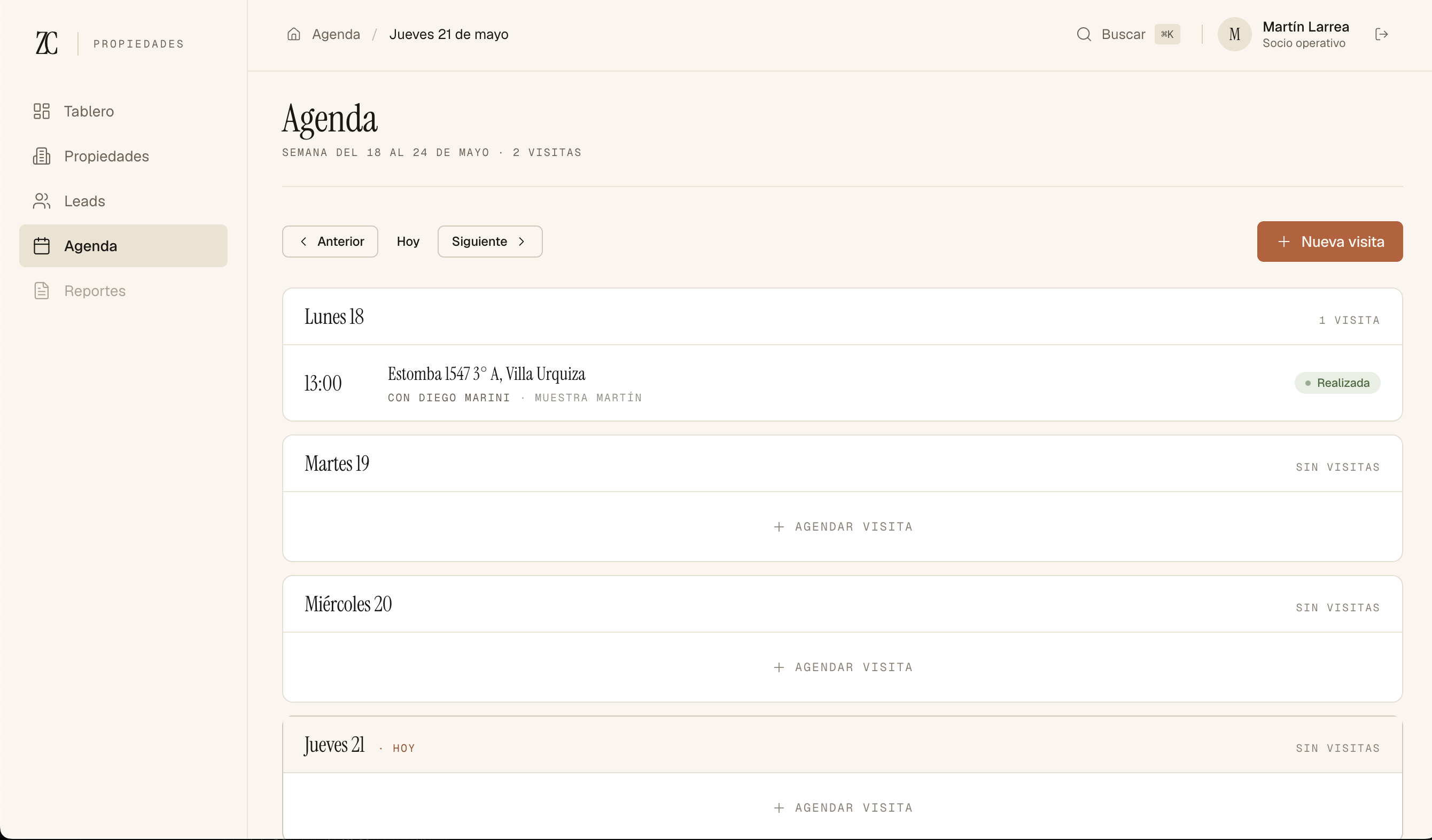1432x840 pixels.
Task: Click plus icon under Martes 19
Action: pos(779,527)
